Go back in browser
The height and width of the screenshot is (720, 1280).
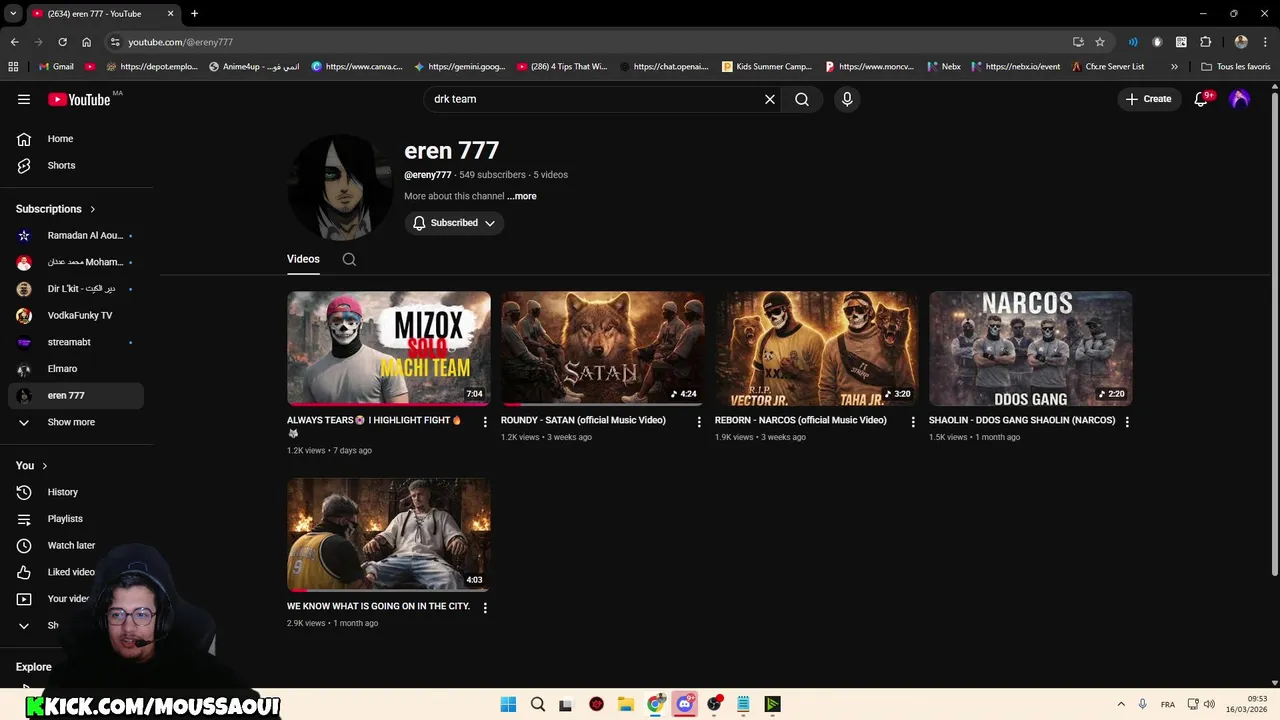(14, 42)
